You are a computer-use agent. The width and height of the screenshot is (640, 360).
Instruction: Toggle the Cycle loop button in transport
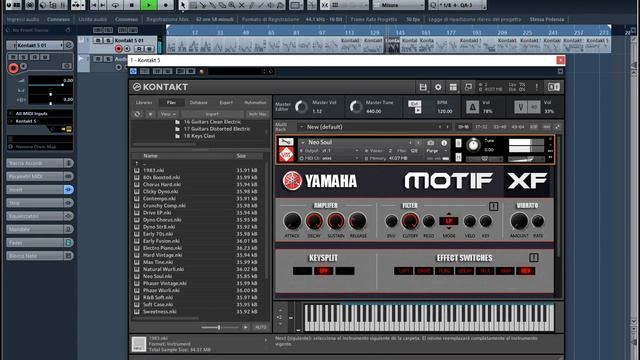pyautogui.click(x=116, y=5)
